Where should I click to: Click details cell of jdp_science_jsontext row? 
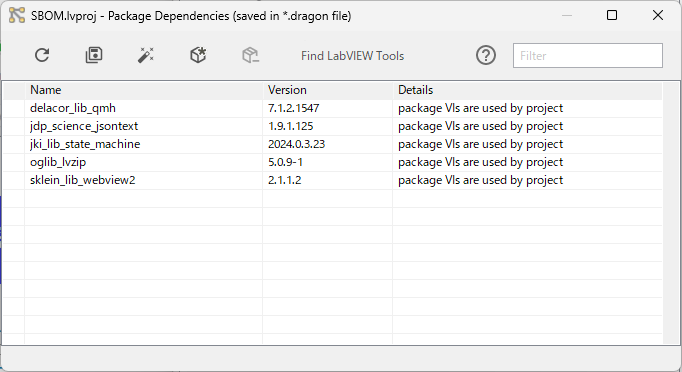tap(528, 126)
